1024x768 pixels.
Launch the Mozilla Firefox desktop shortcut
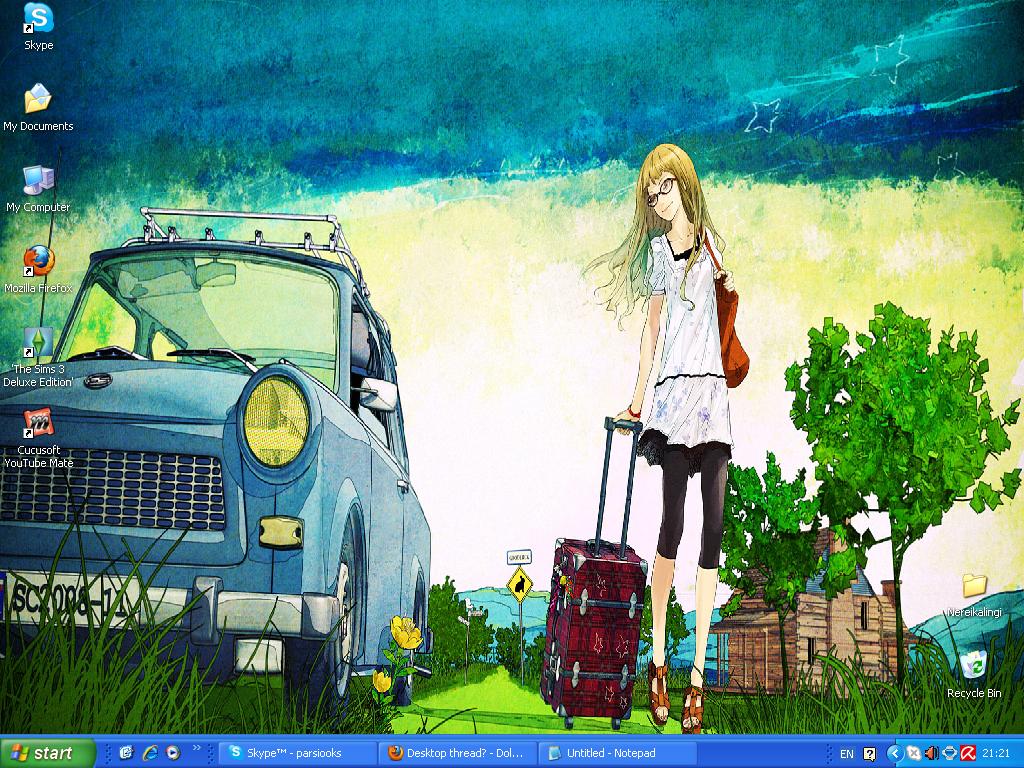pos(38,269)
